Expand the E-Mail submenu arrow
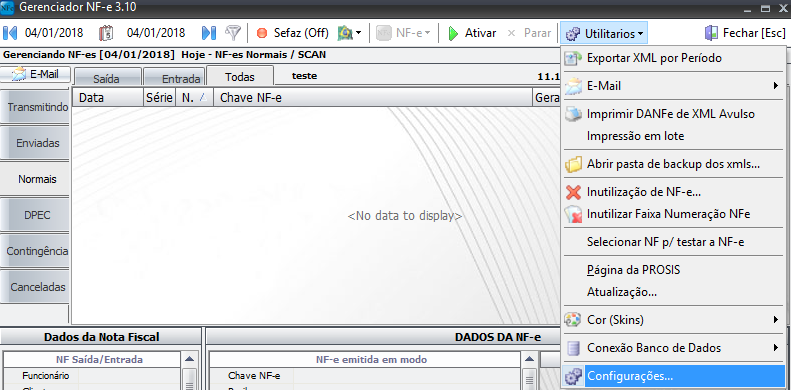Screen dimensions: 791x390 [776, 86]
